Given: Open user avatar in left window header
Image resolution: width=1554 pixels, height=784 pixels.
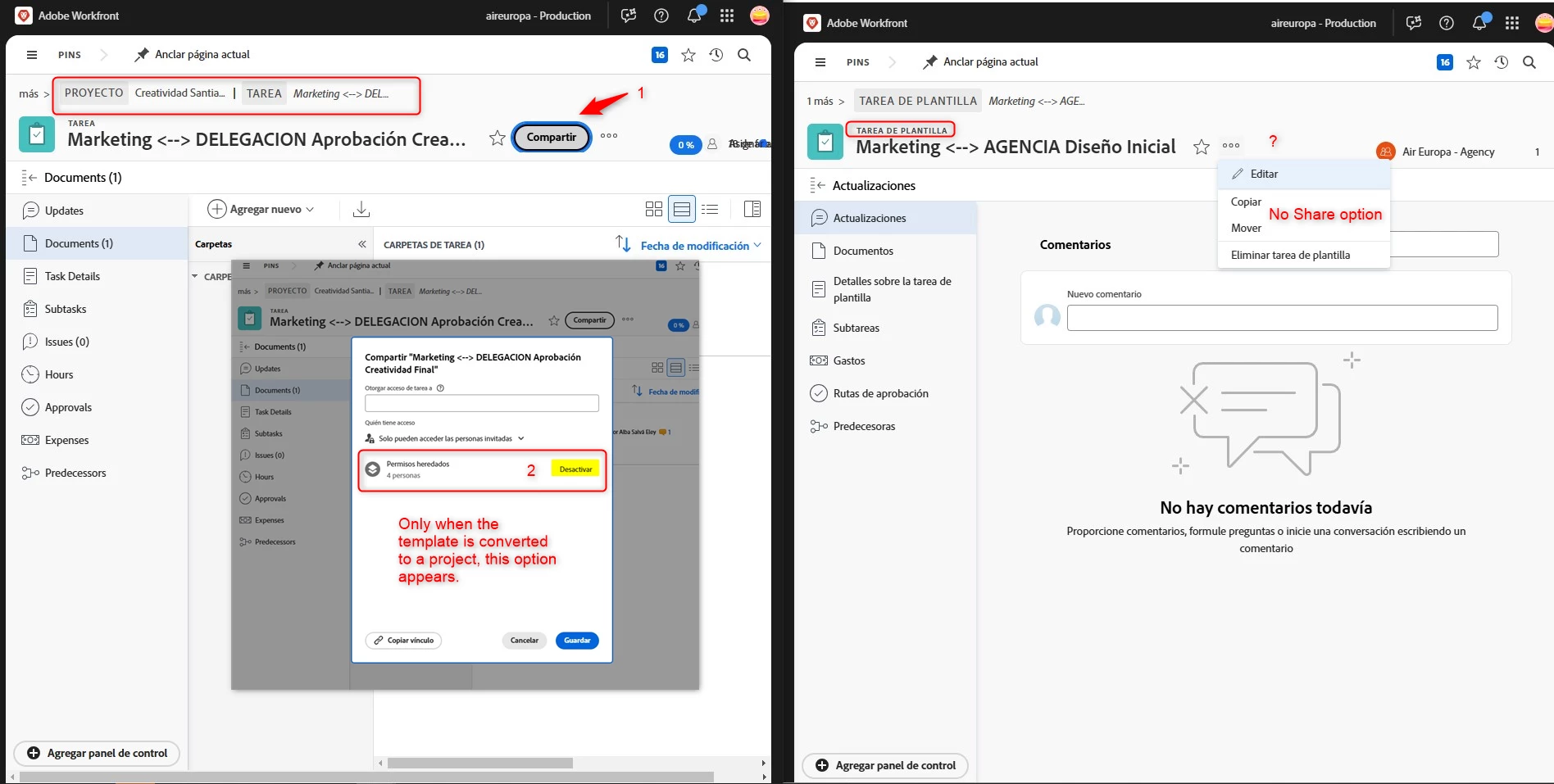Looking at the screenshot, I should [760, 16].
